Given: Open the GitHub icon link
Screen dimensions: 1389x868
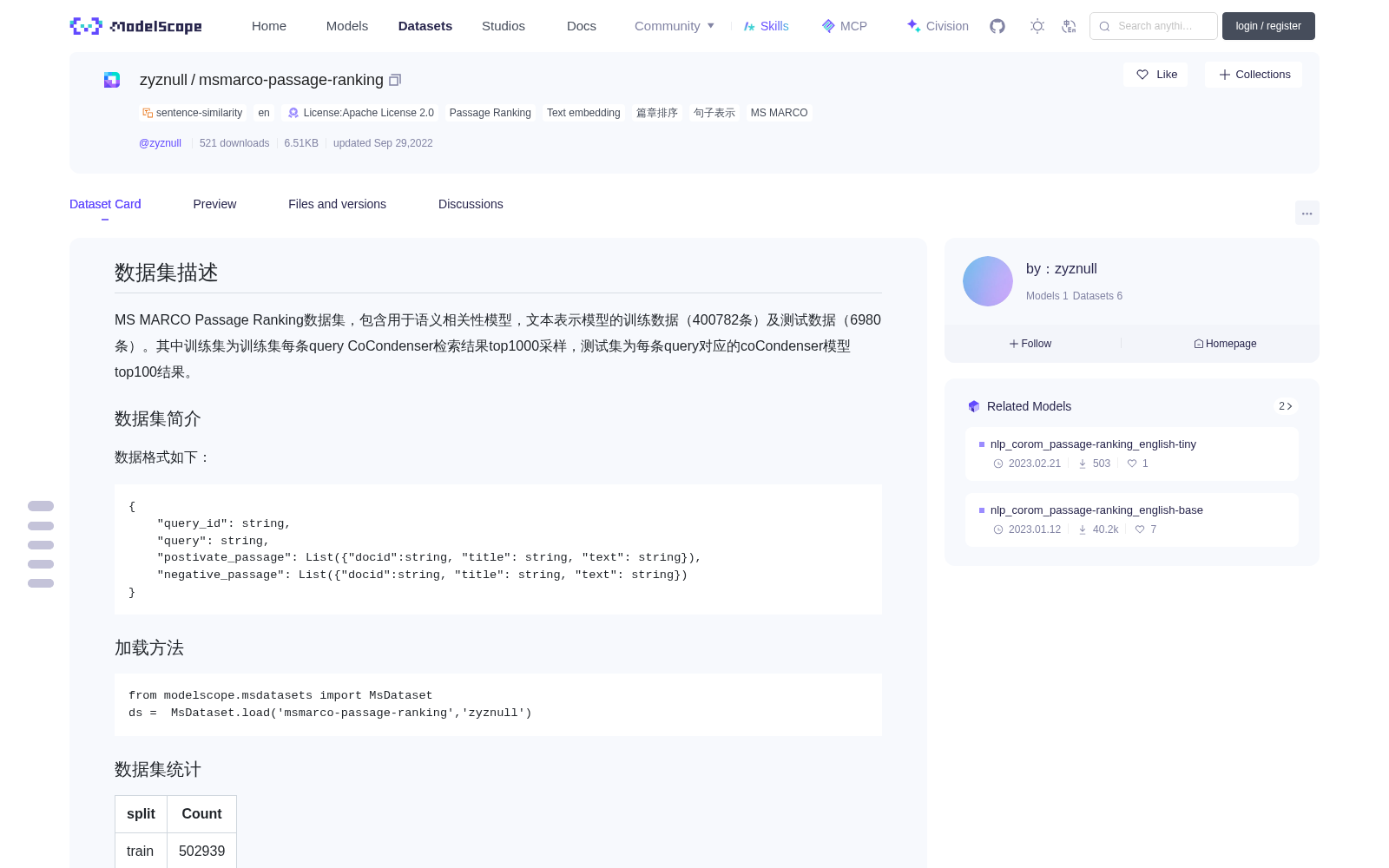Looking at the screenshot, I should pyautogui.click(x=997, y=26).
